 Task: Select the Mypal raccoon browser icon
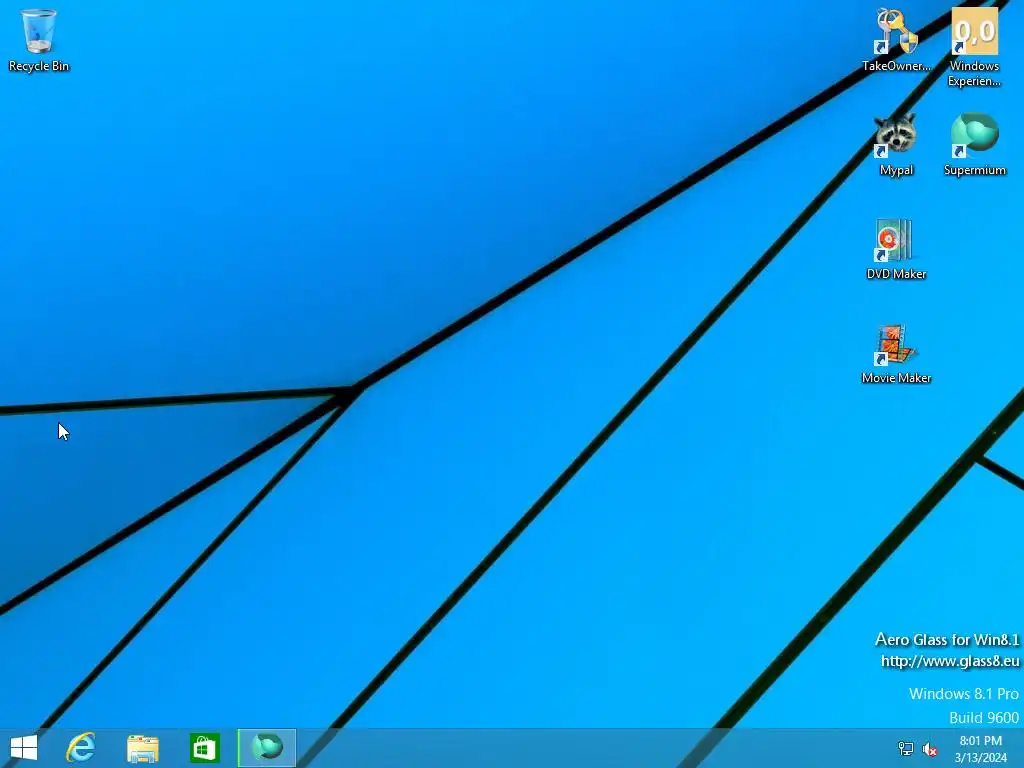896,144
